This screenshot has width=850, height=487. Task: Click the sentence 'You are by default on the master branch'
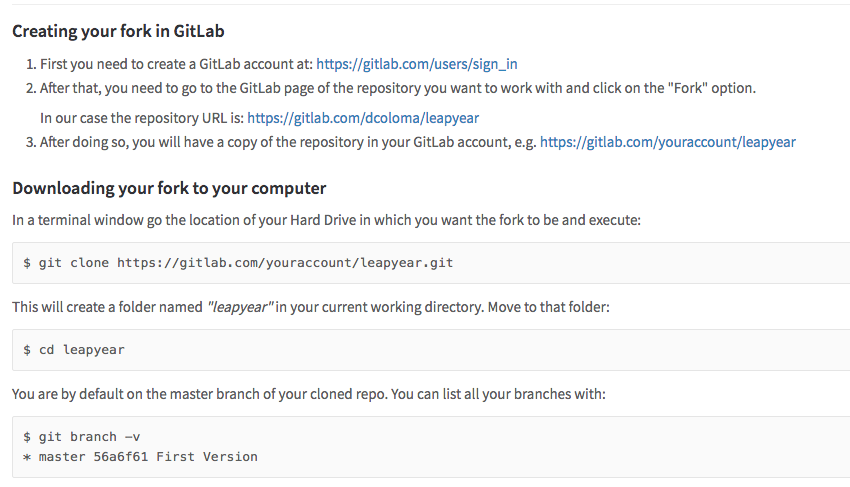(309, 394)
